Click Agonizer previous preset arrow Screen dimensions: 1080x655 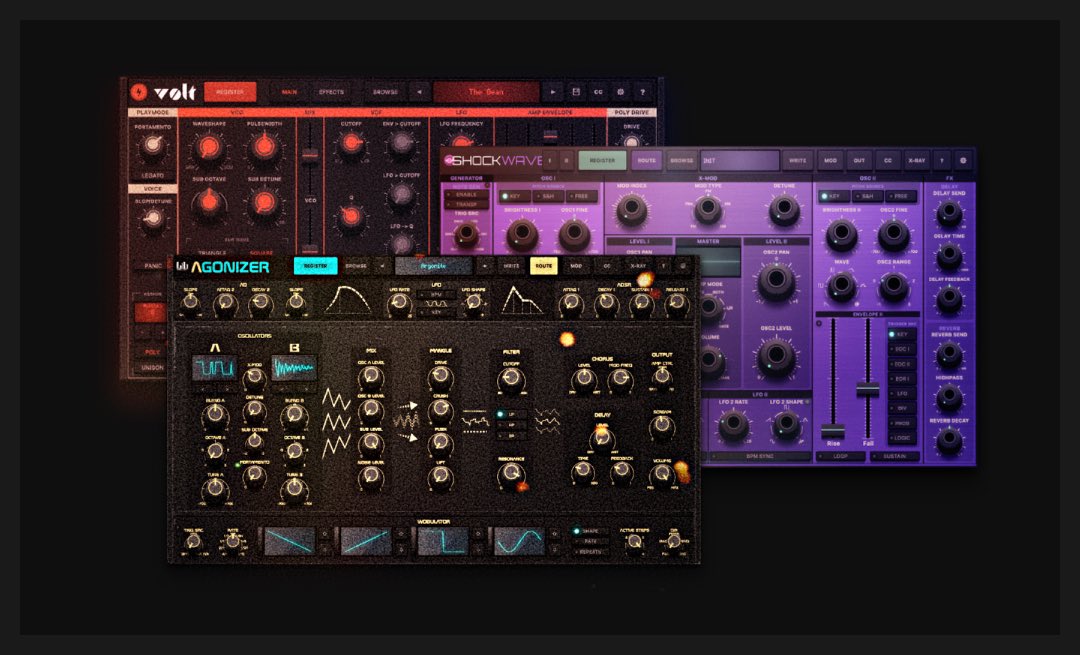coord(383,266)
